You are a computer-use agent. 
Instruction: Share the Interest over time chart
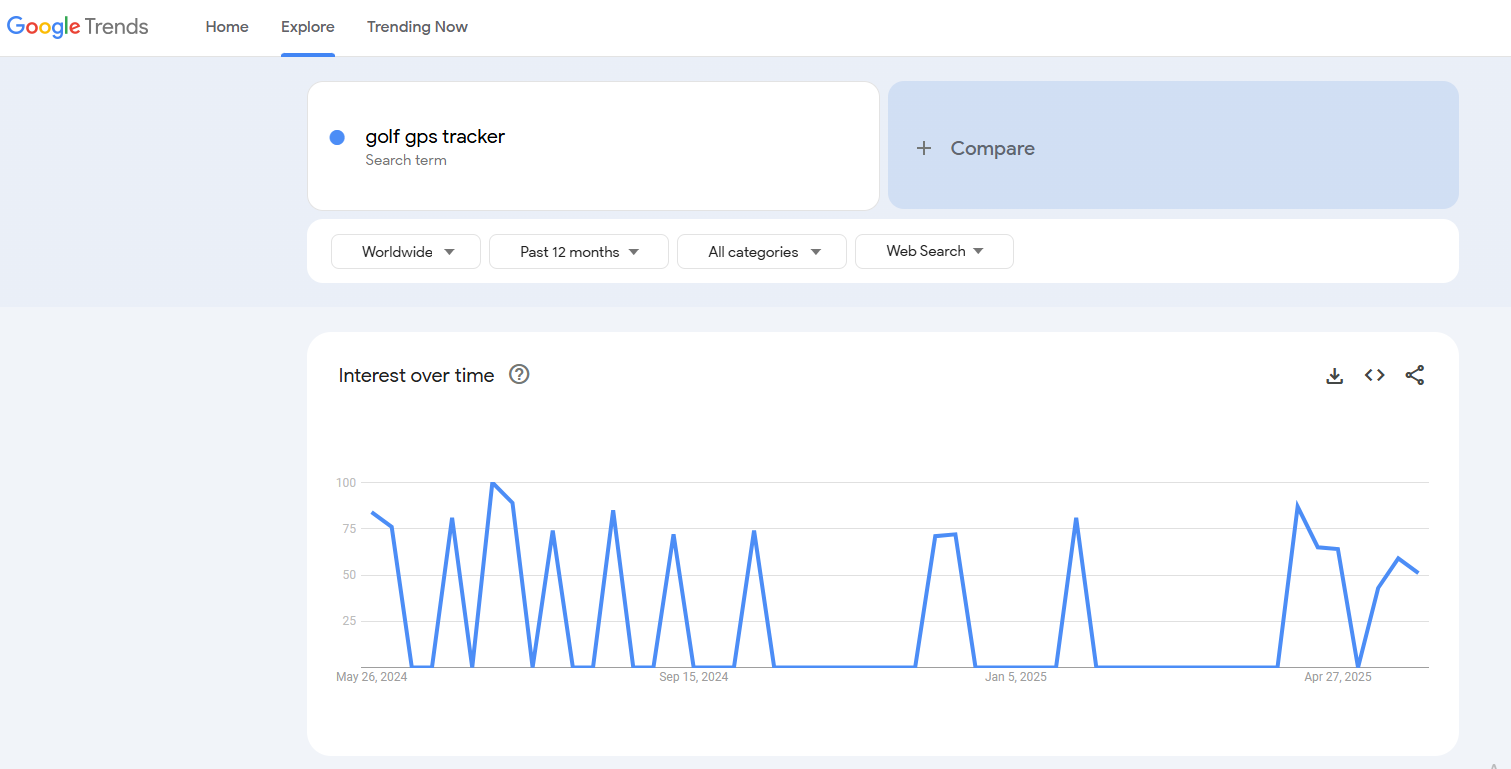pyautogui.click(x=1414, y=375)
